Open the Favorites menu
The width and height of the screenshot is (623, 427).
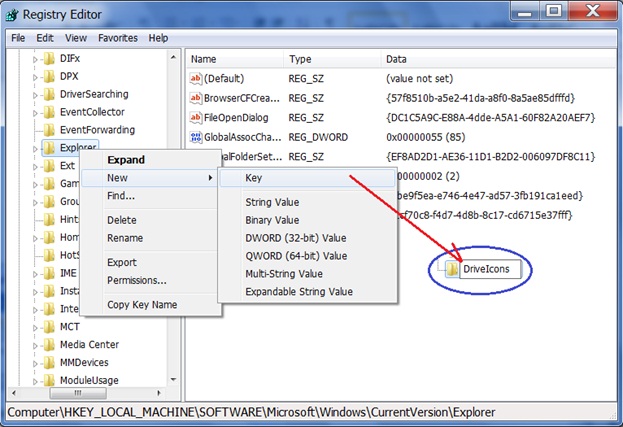point(118,38)
